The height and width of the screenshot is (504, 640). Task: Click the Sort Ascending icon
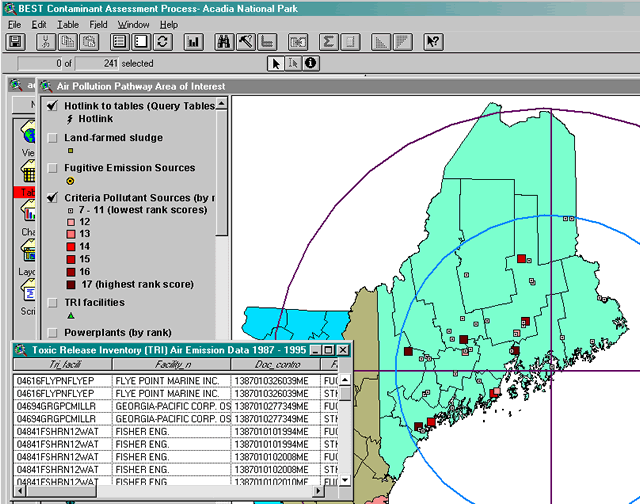381,42
